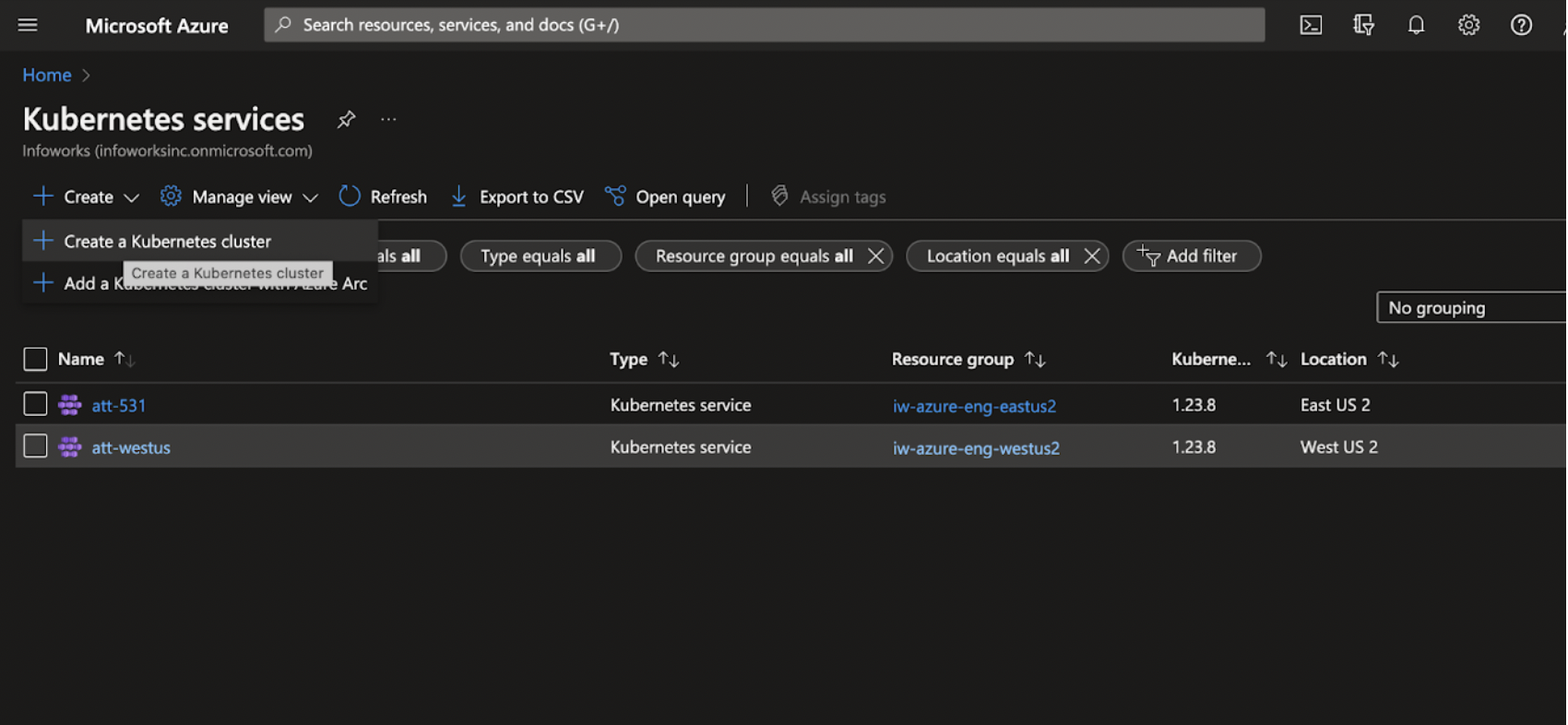Image resolution: width=1568 pixels, height=725 pixels.
Task: Click Kubernetes service type in att-westus row
Action: tap(681, 447)
